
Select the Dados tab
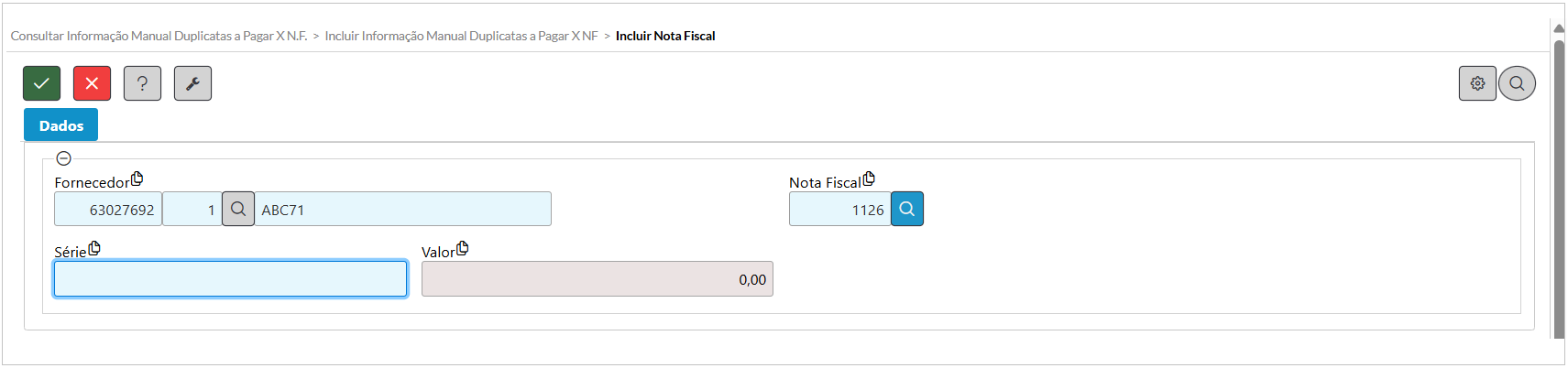pos(61,125)
